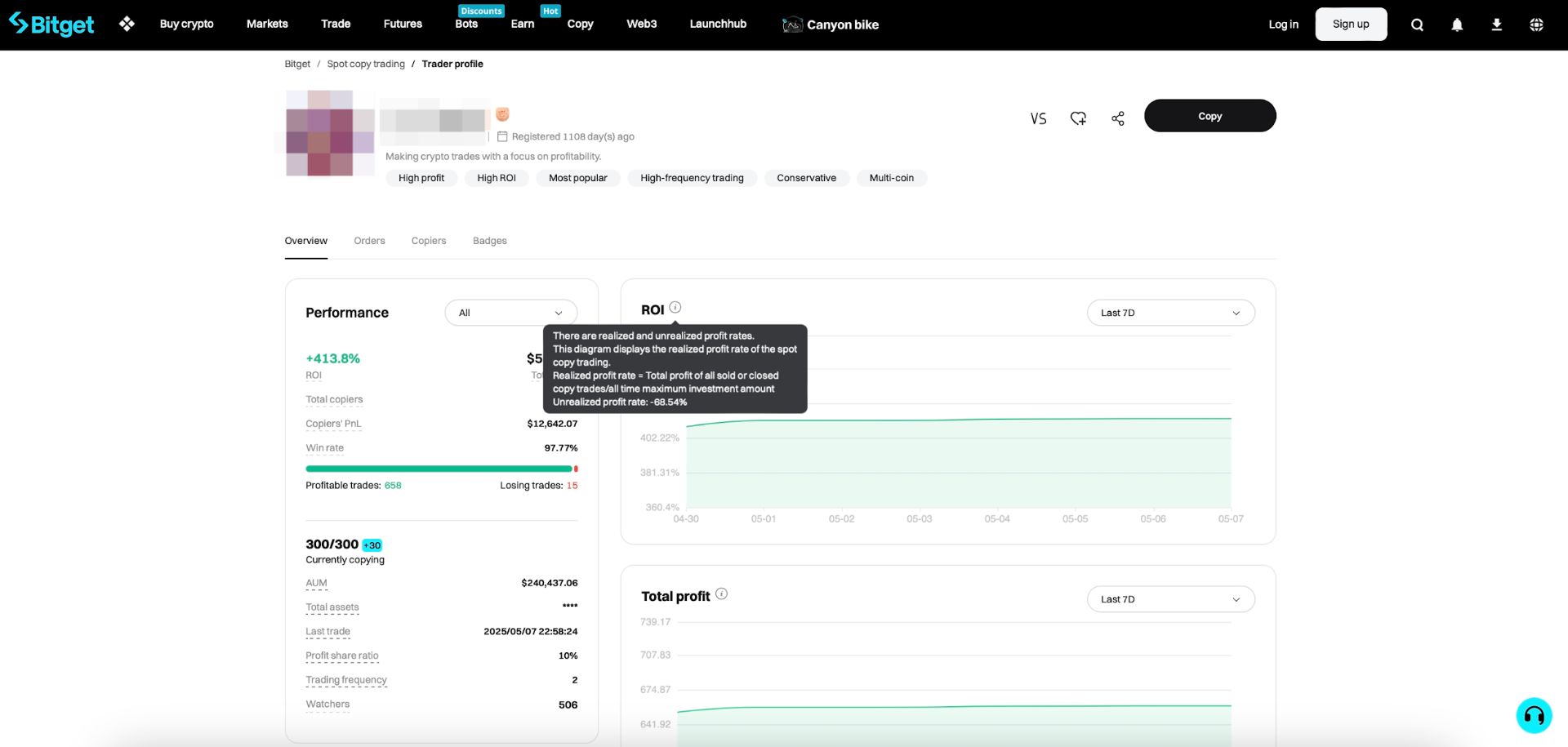Click the High ROI tag
Viewport: 1568px width, 747px height.
point(497,178)
